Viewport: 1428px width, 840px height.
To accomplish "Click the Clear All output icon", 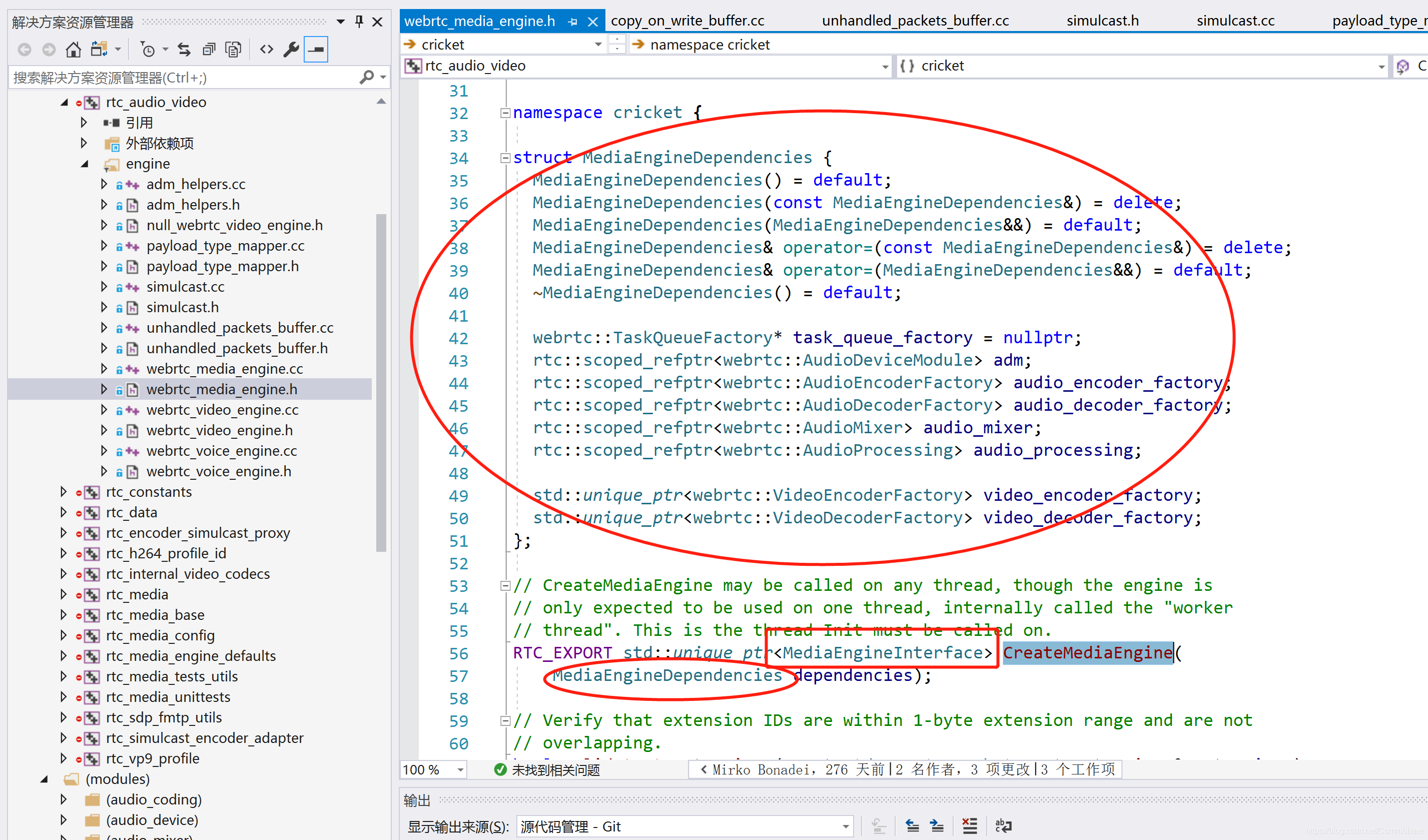I will pos(970,826).
